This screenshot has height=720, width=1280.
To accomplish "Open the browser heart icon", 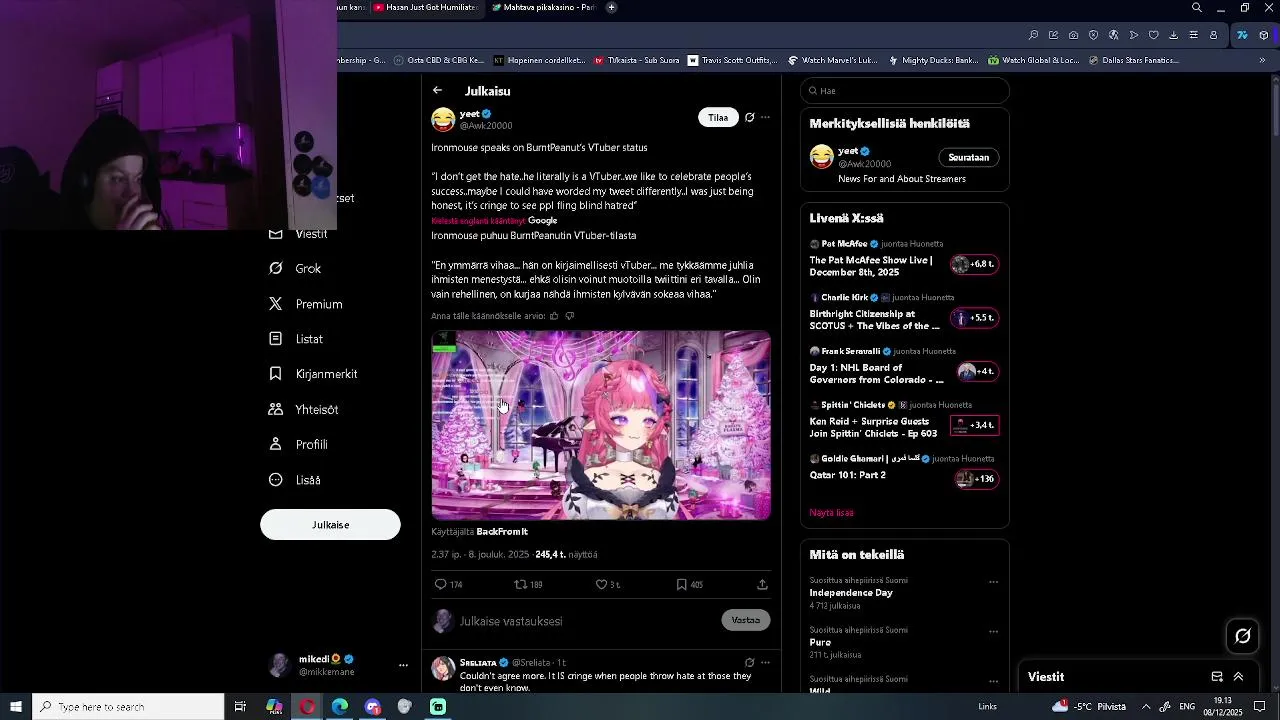I will [x=1153, y=35].
